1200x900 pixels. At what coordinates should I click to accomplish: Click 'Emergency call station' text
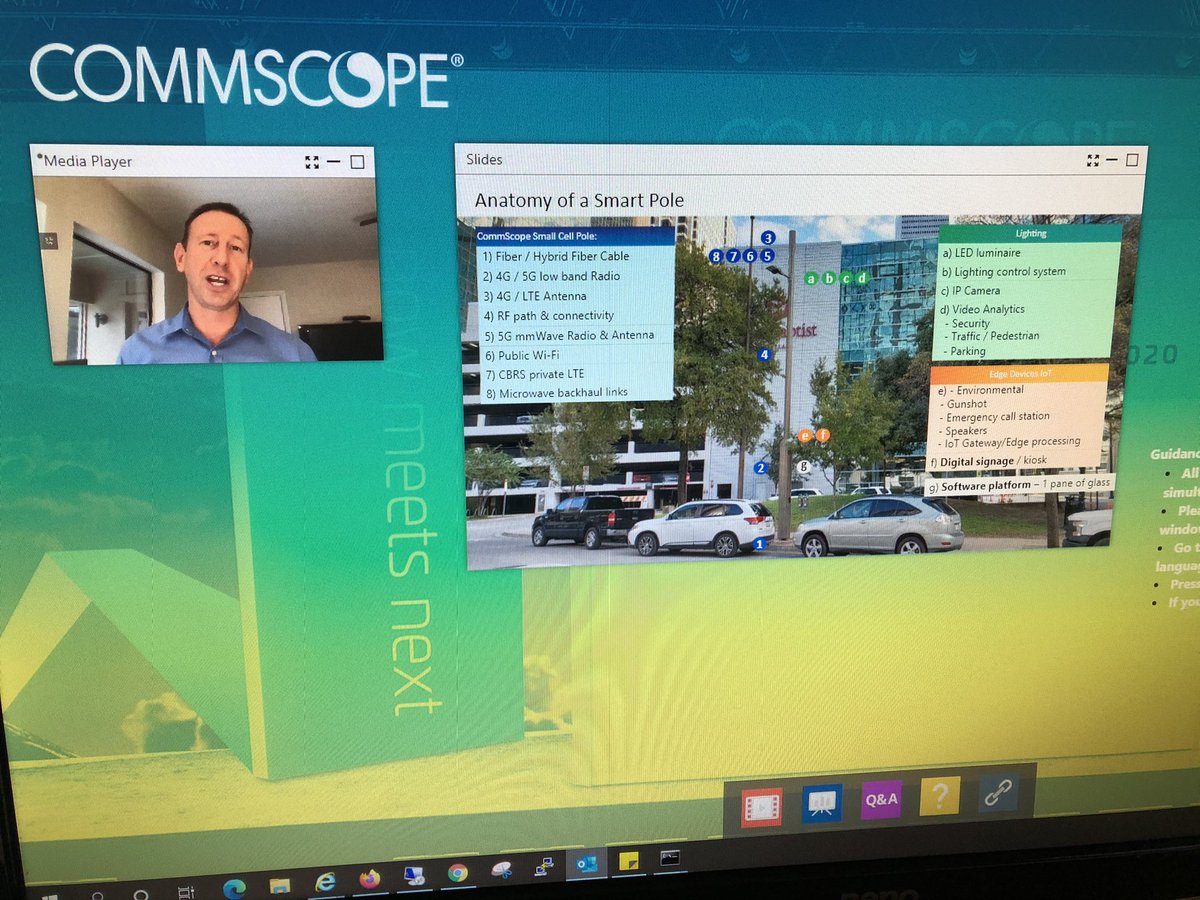(999, 416)
